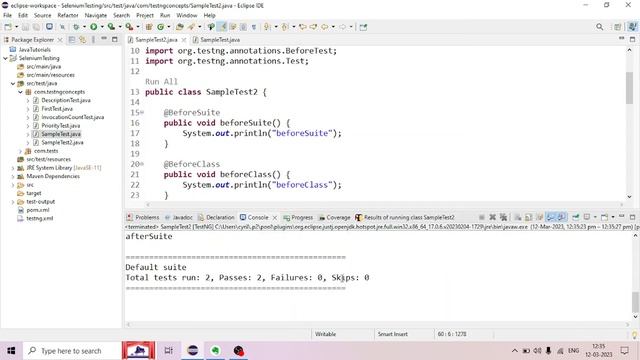Toggle Show Whitespace Characters icon
This screenshot has height=360, width=640.
click(254, 27)
